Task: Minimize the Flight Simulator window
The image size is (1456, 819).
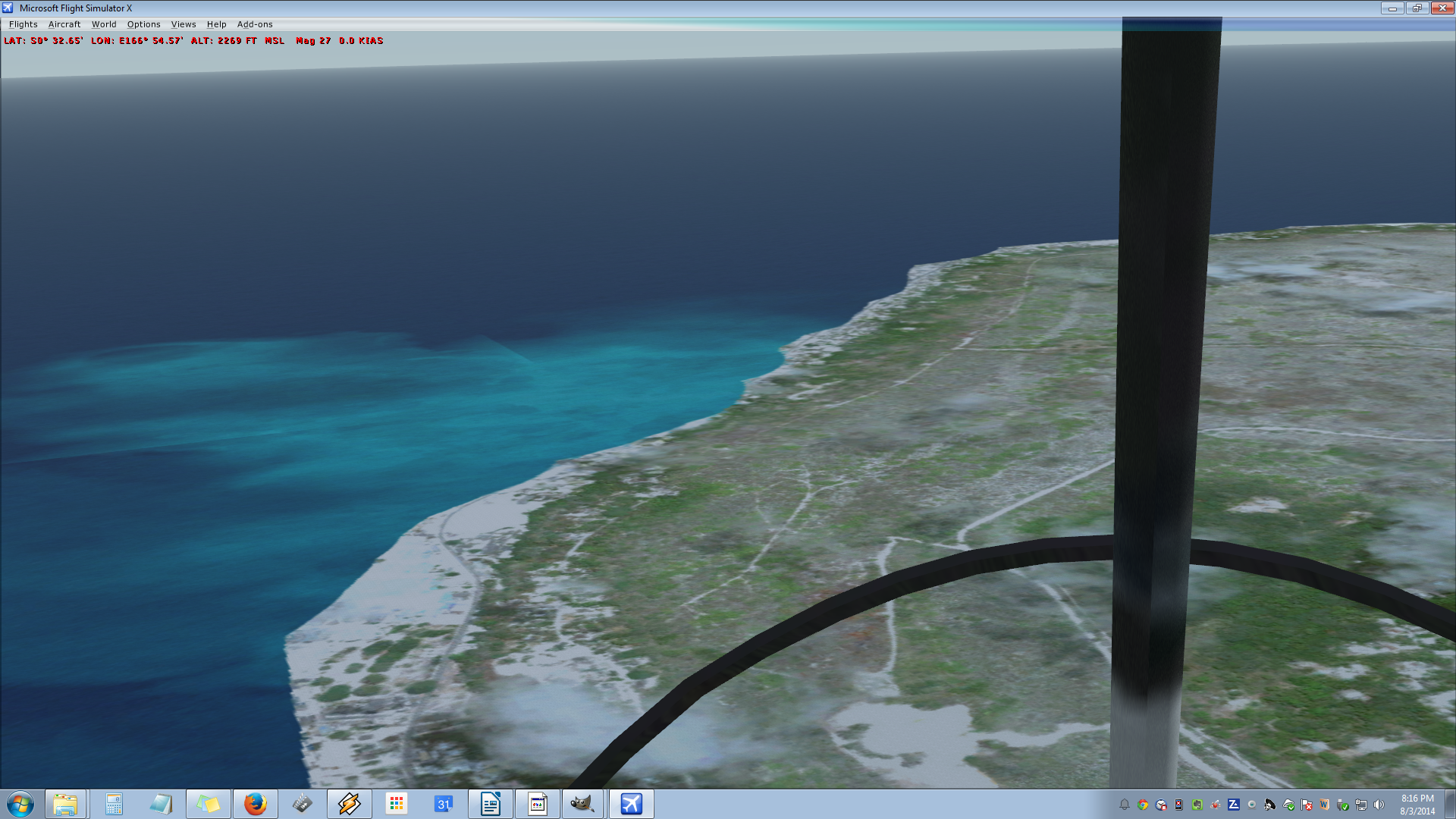Action: [1392, 8]
